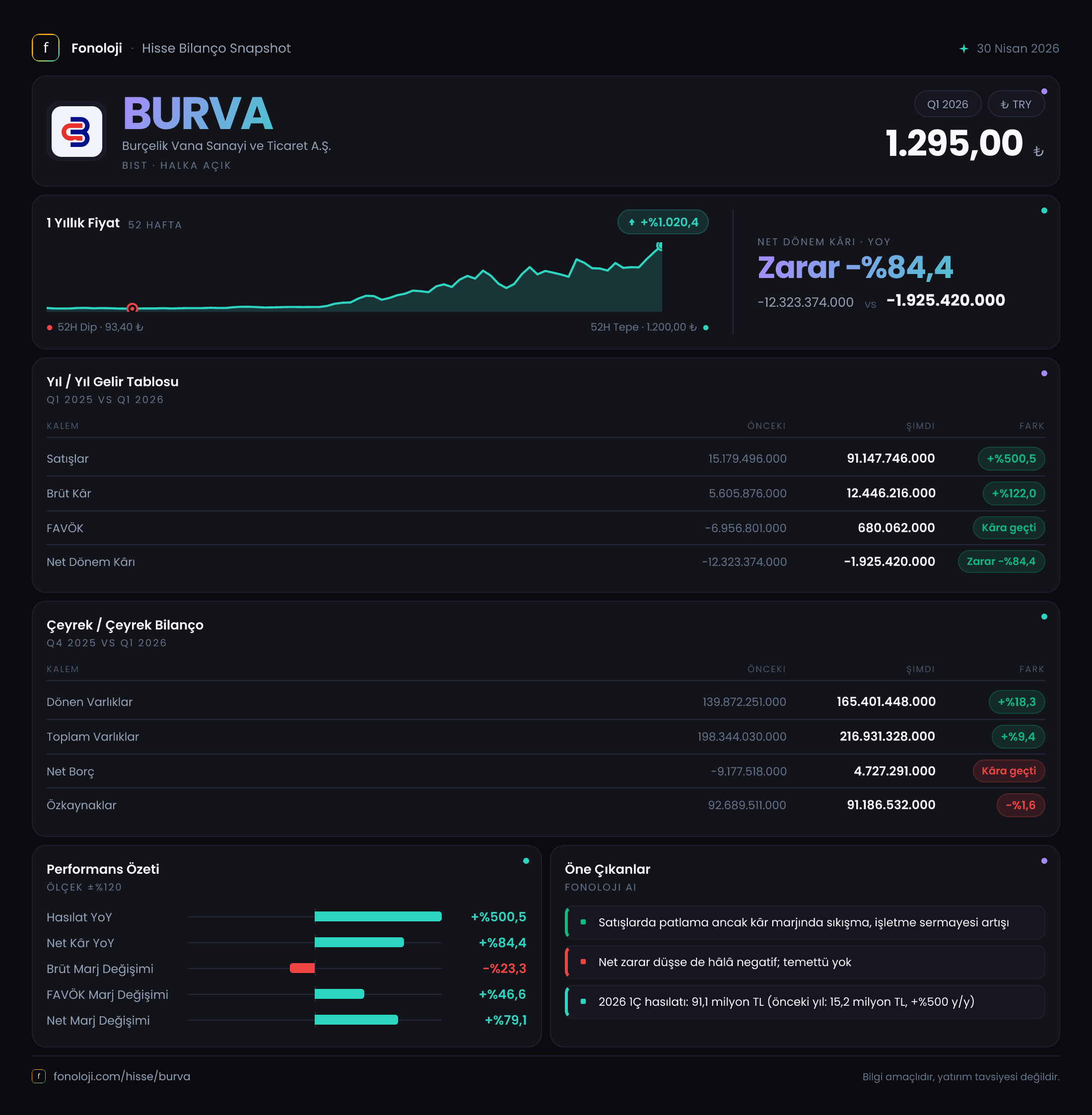Click the Dönen Varlıklar current value 165.401.448.000
Screen dimensions: 1092x1115
886,702
